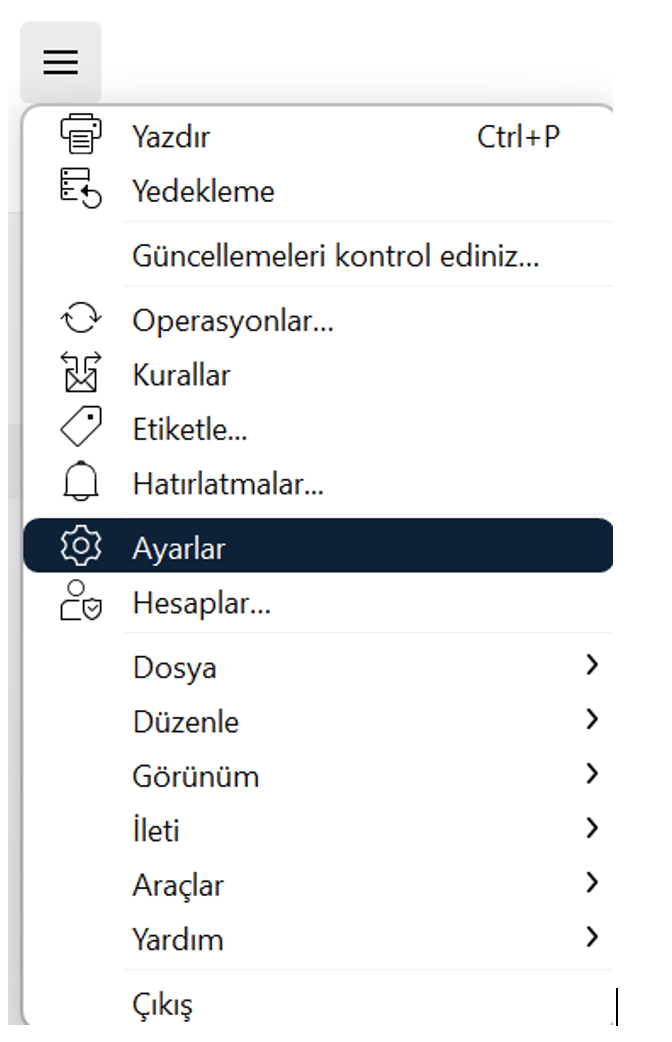Screen dimensions: 672x1042
Task: Select Çıkış to exit the application
Action: pyautogui.click(x=318, y=1003)
